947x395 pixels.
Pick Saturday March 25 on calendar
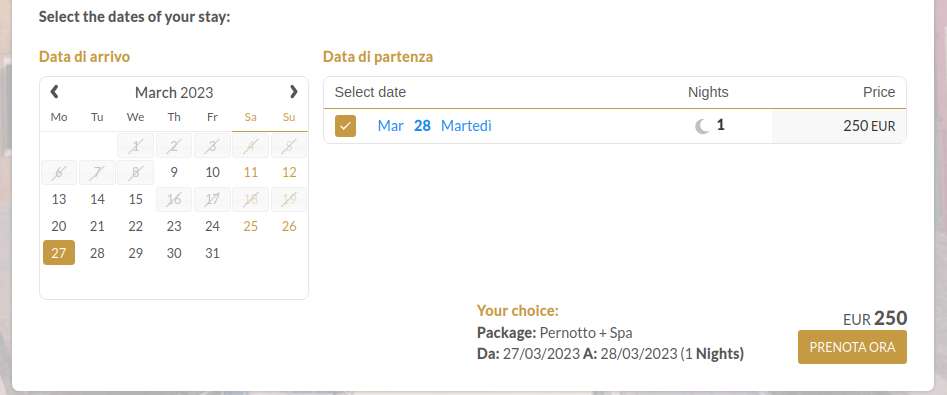(x=251, y=226)
